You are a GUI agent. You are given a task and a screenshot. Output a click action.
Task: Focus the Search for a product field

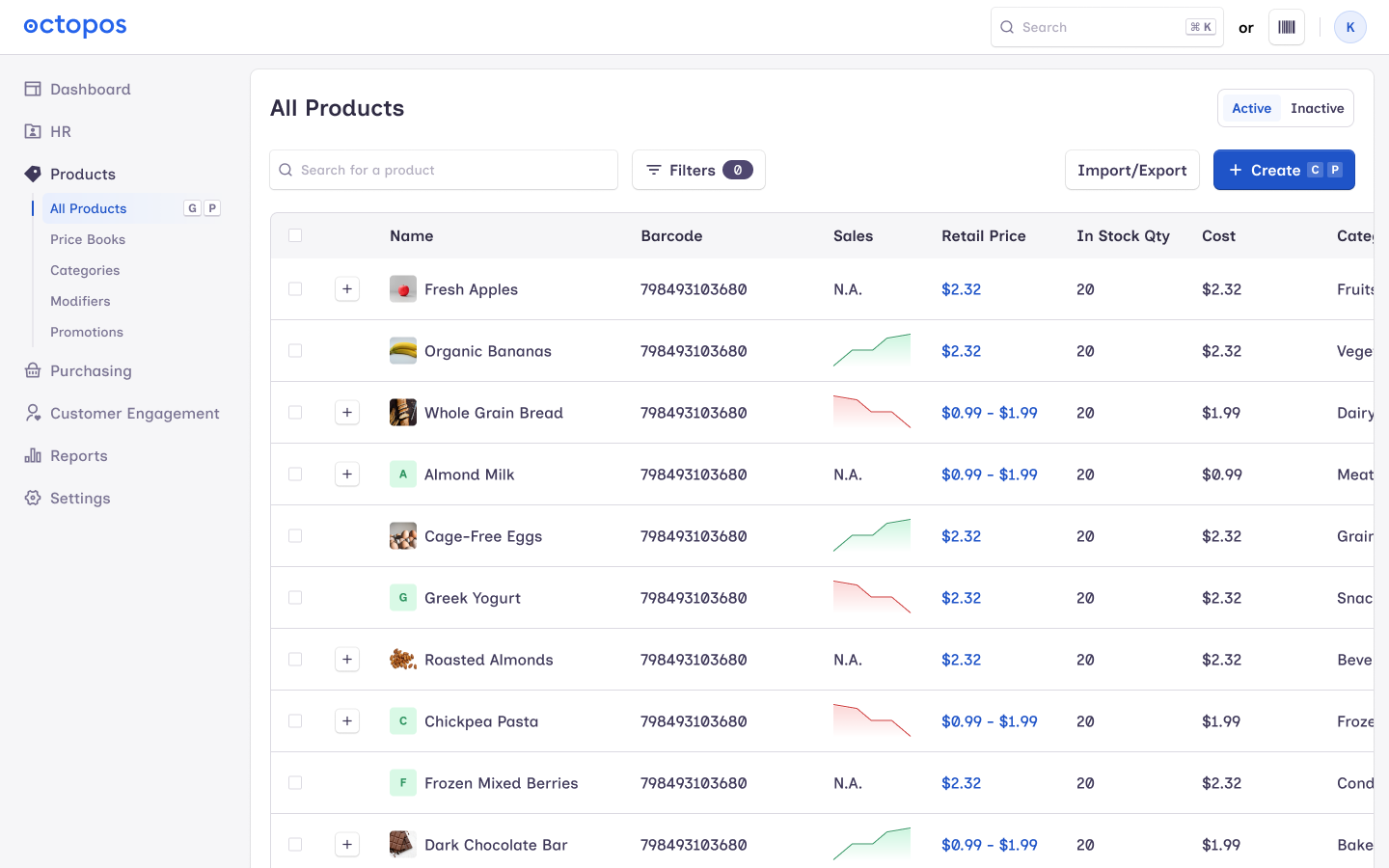(444, 170)
